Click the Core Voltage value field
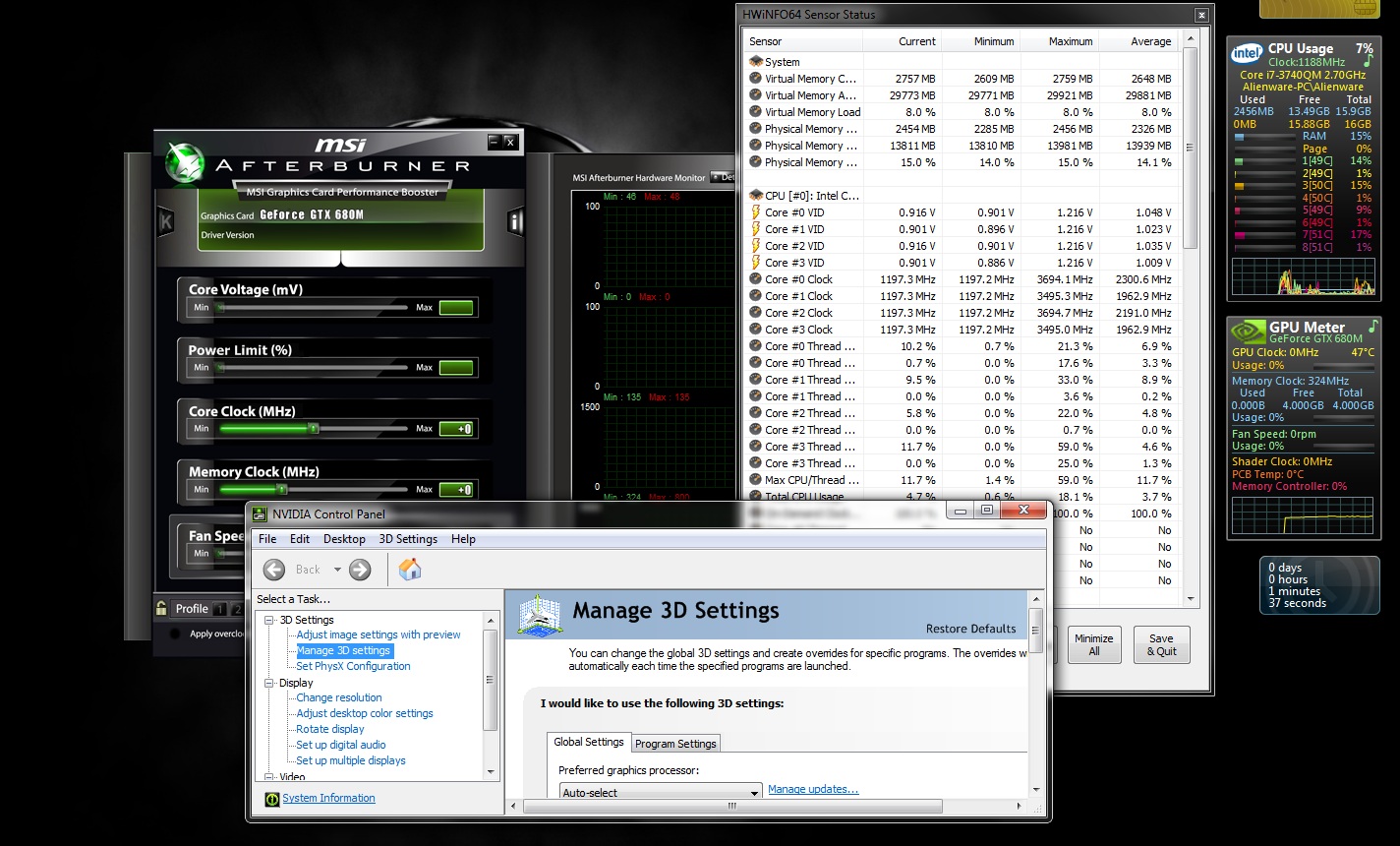The height and width of the screenshot is (846, 1400). pos(456,308)
